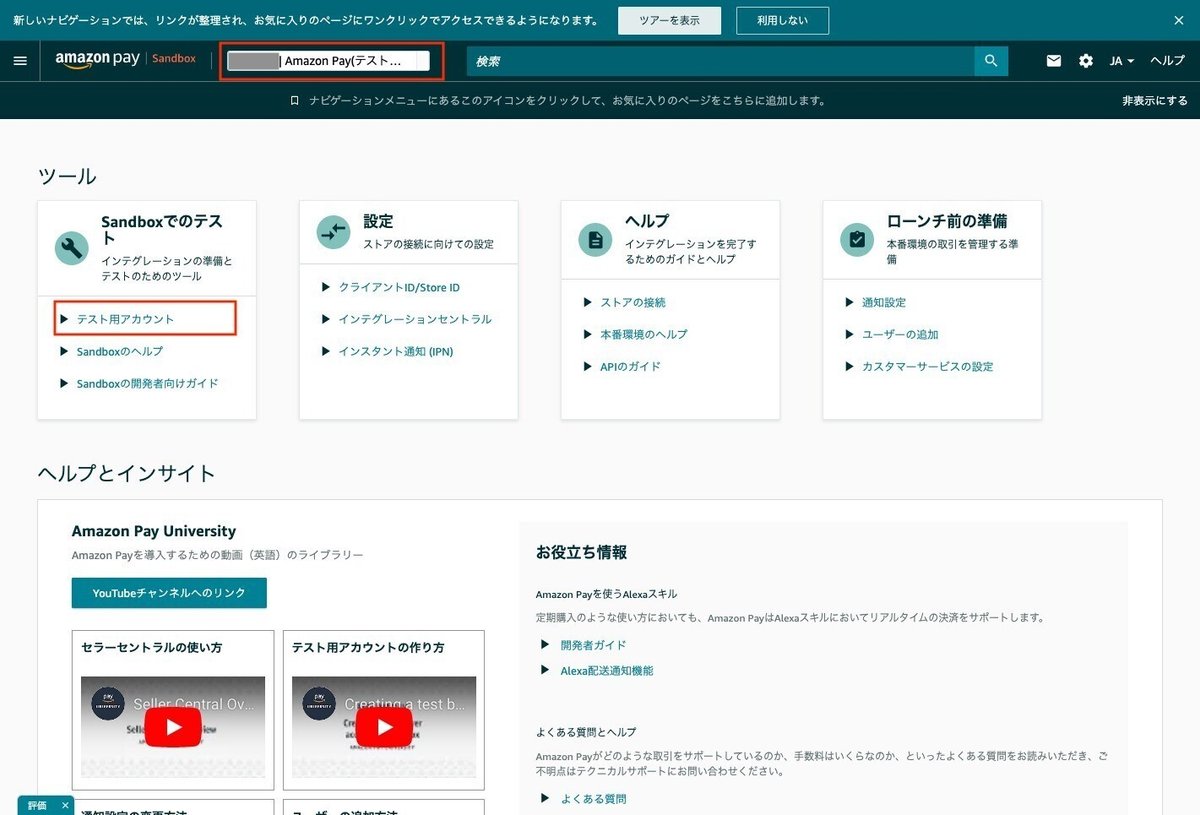Viewport: 1200px width, 815px height.
Task: Click YouTubeチャンネルへのリンク button
Action: click(x=169, y=593)
